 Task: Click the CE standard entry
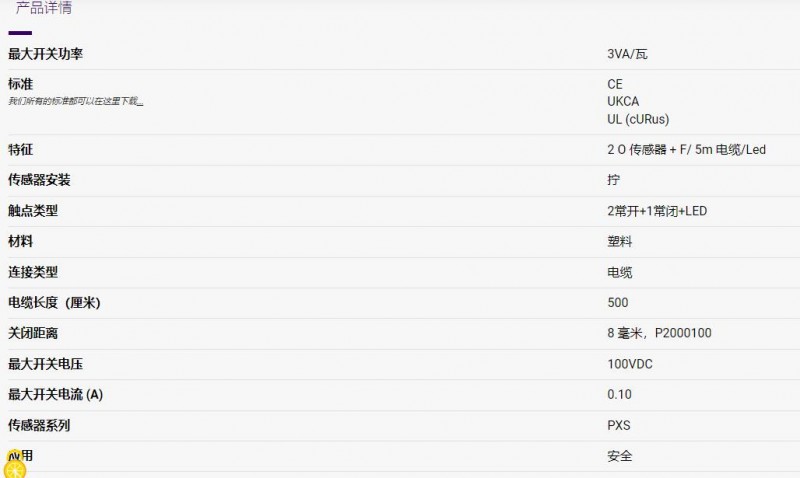pyautogui.click(x=615, y=84)
